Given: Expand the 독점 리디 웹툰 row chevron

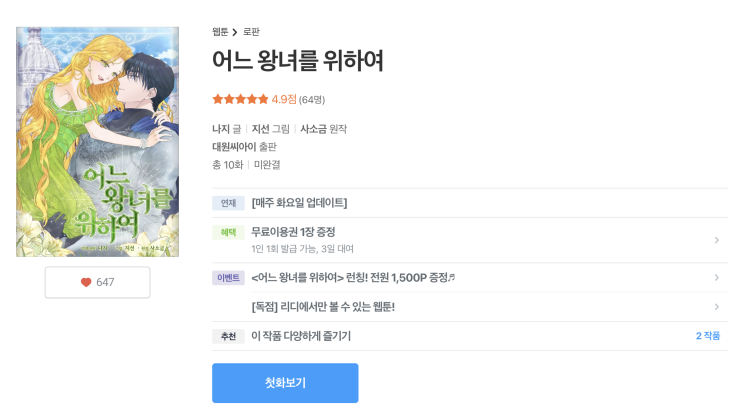Looking at the screenshot, I should coord(716,306).
